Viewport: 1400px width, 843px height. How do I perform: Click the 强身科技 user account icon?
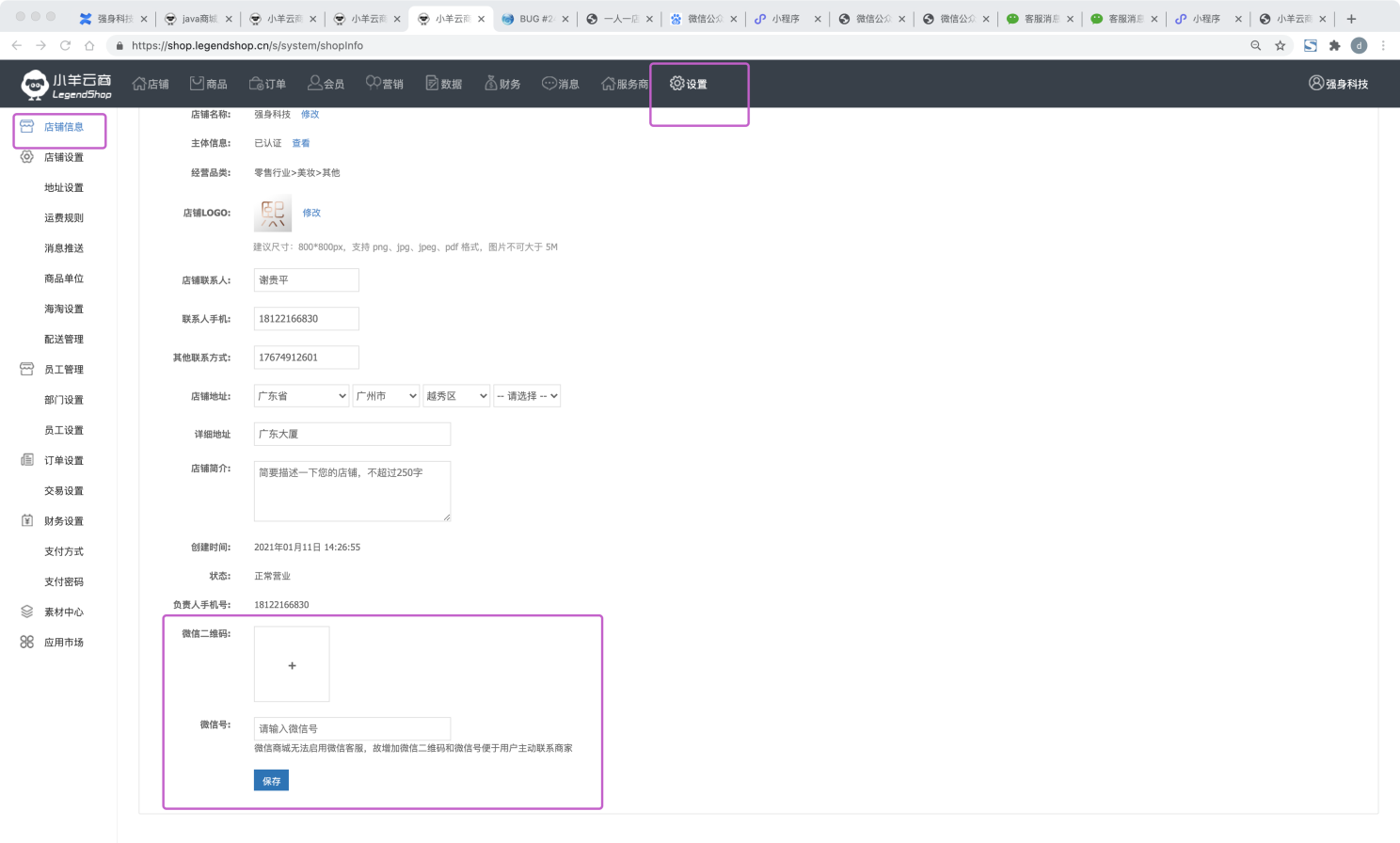1316,83
